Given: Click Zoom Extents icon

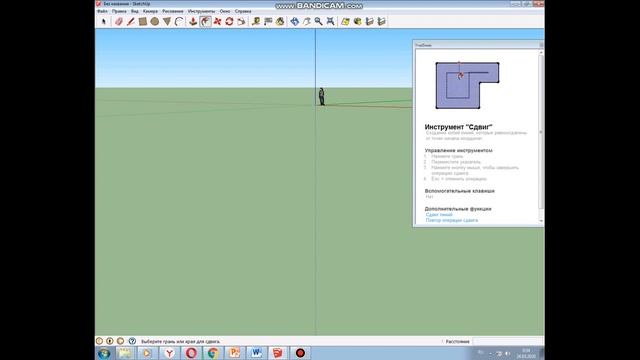Looking at the screenshot, I should pos(331,22).
